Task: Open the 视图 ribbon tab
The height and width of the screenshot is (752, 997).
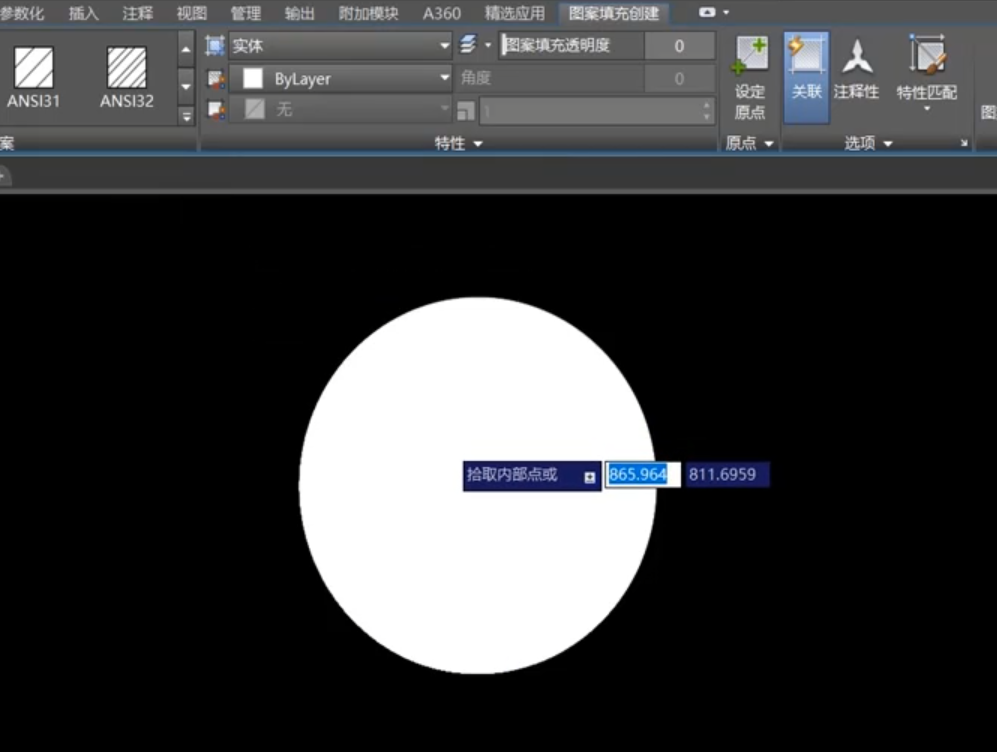Action: click(x=191, y=13)
